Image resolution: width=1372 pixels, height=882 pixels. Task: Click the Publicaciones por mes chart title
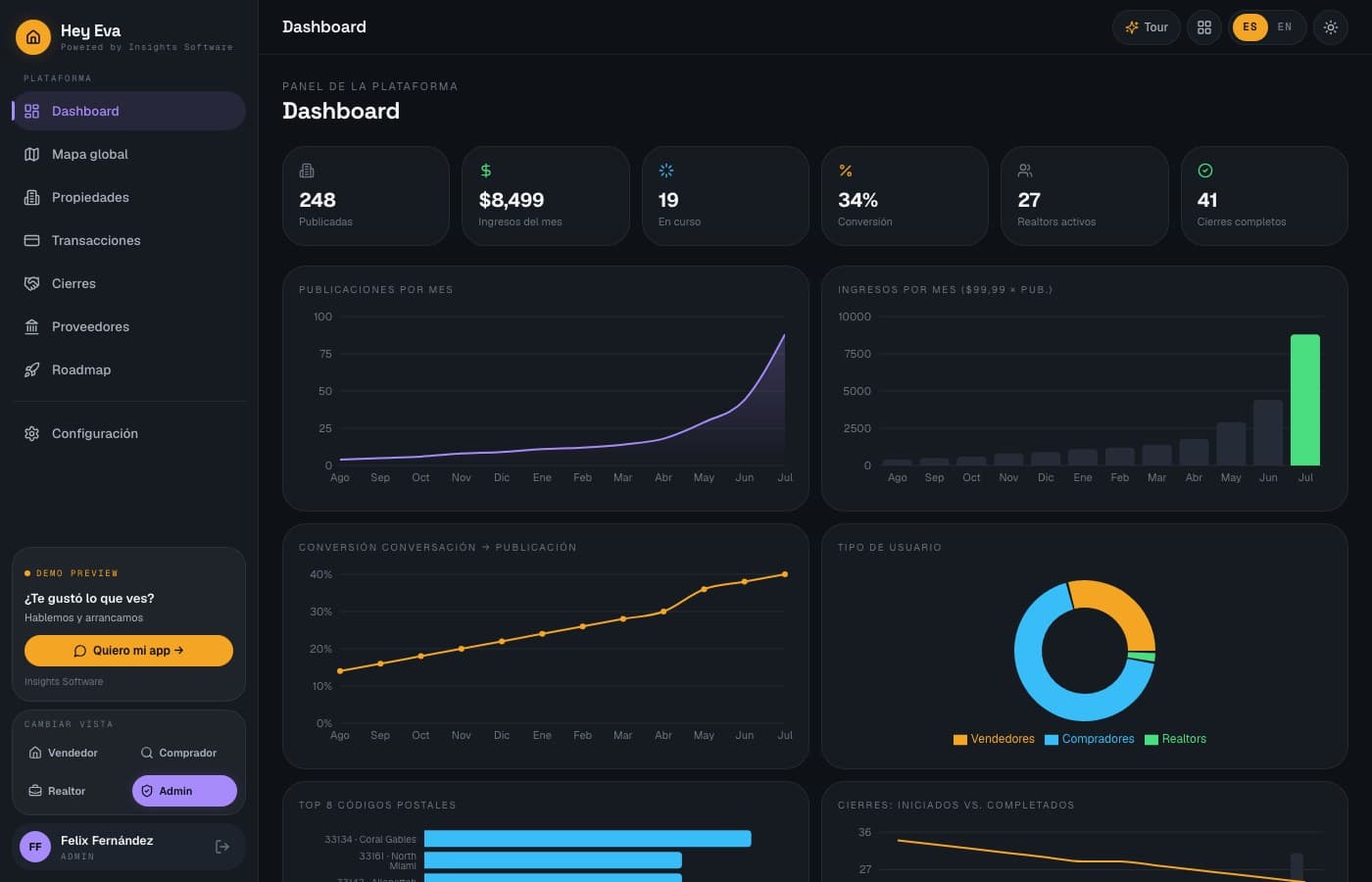[x=376, y=290]
